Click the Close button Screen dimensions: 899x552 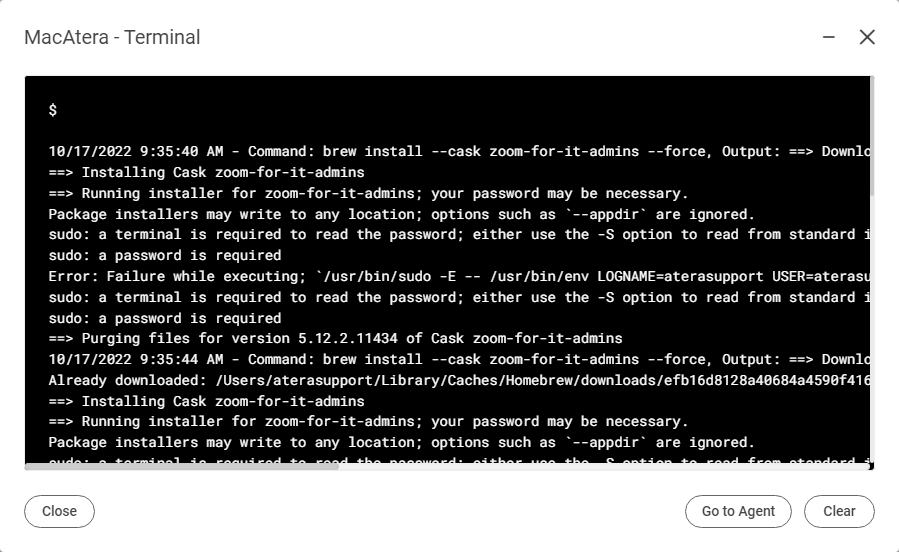pos(59,511)
